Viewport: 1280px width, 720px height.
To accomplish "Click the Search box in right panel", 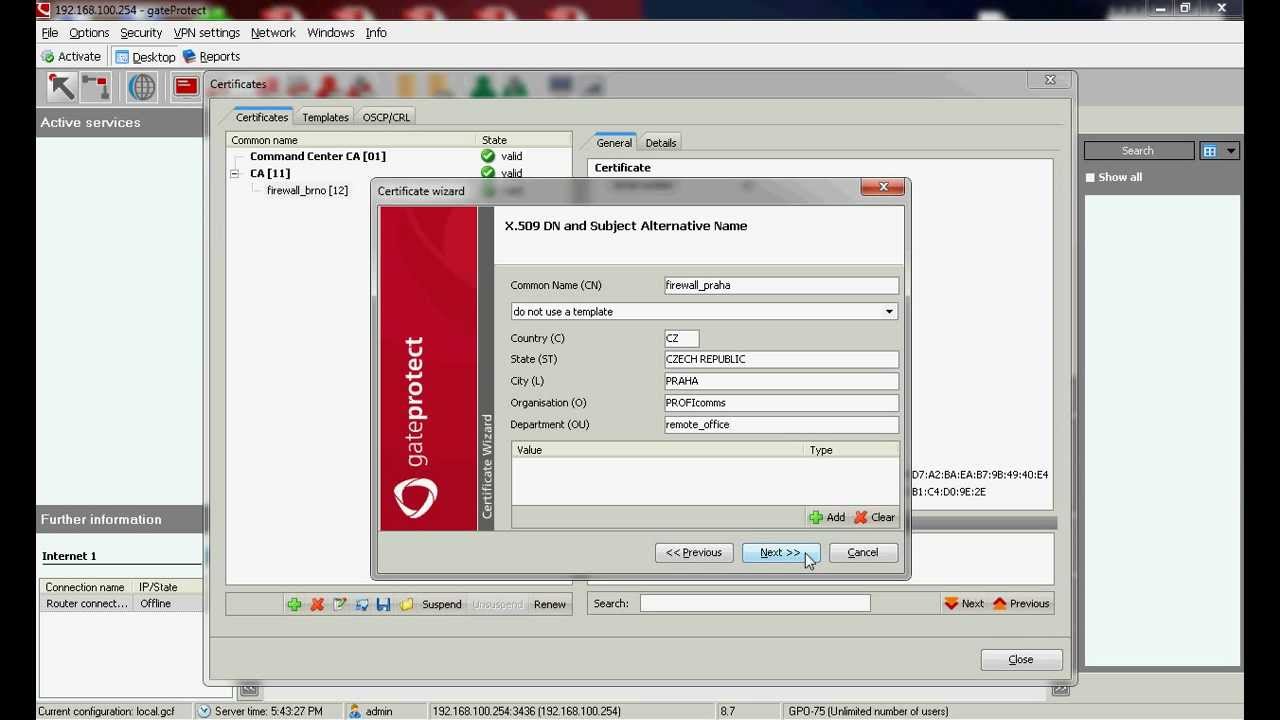I will click(x=1139, y=151).
